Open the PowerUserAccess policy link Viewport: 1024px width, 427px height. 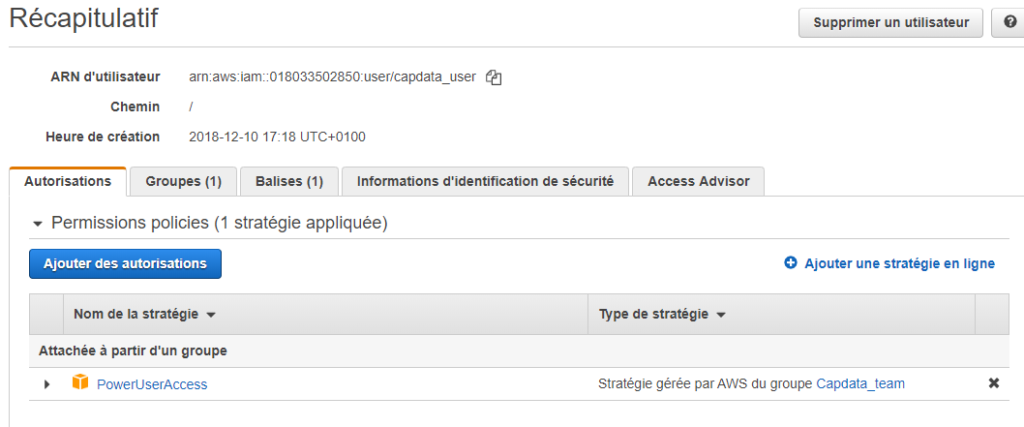(152, 385)
